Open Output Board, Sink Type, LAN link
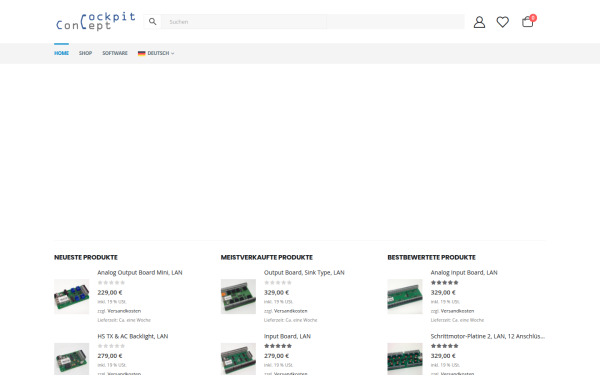Image resolution: width=600 pixels, height=375 pixels. (304, 272)
